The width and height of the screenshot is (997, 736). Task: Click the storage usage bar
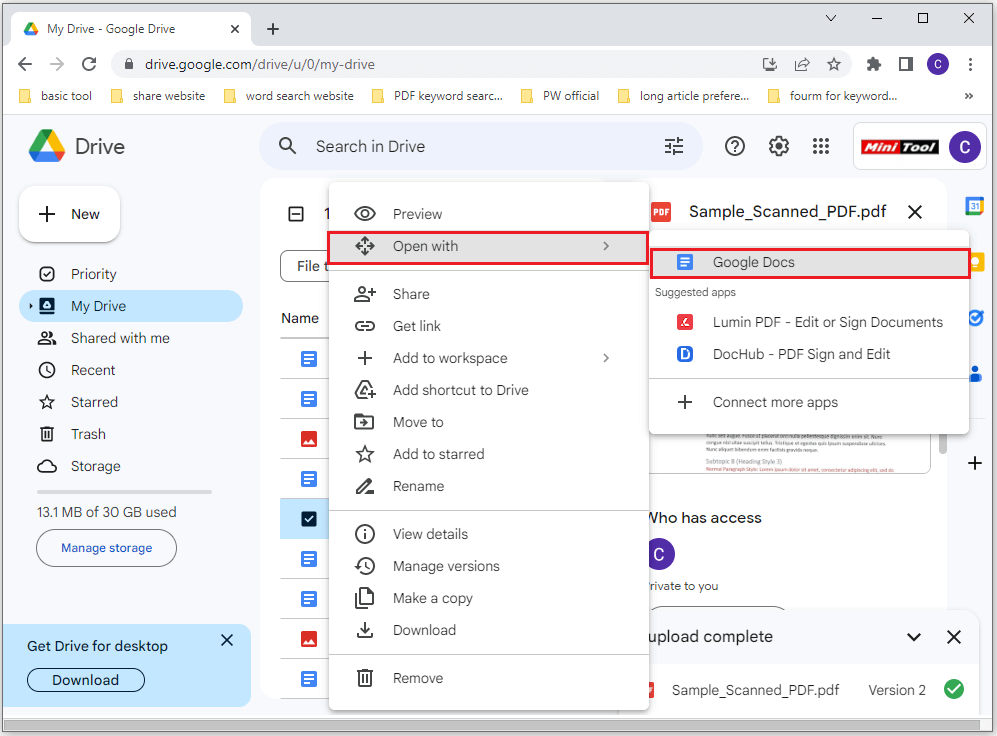(124, 492)
